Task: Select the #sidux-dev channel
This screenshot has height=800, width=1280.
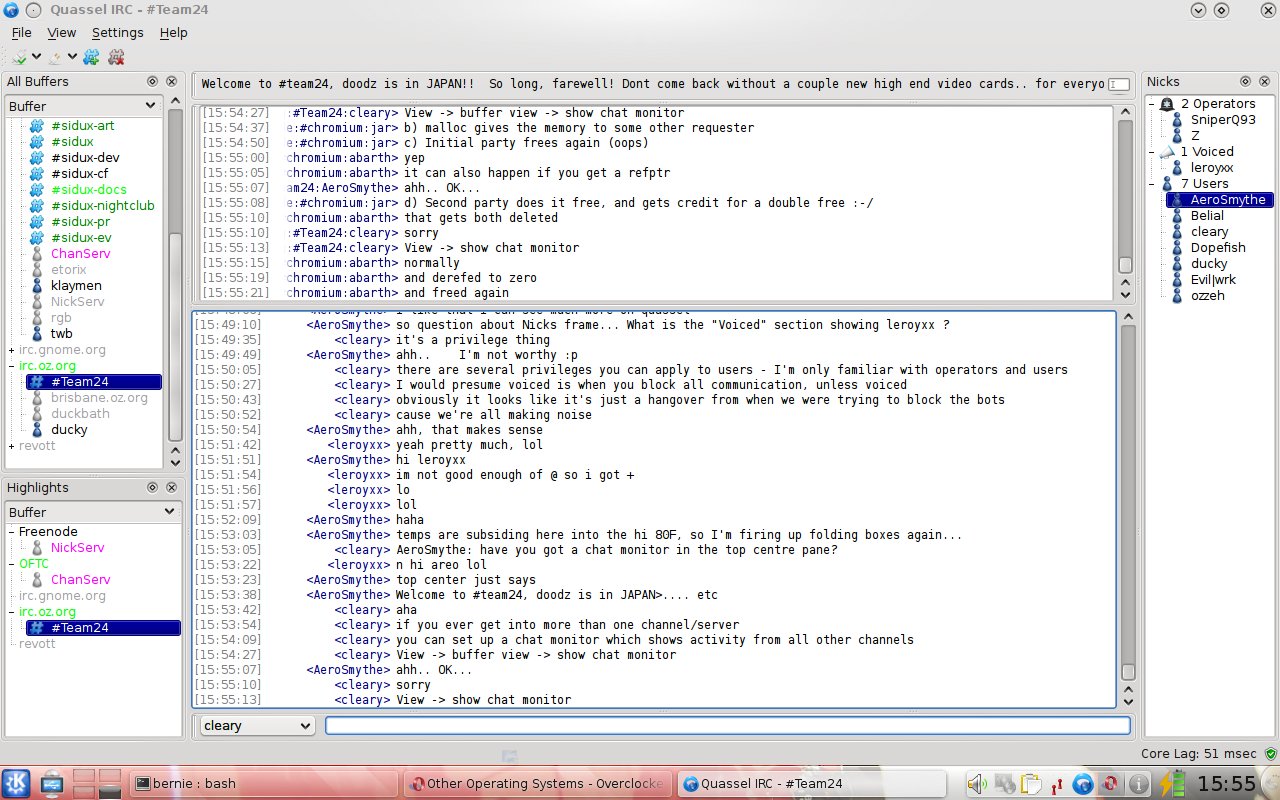Action: (85, 158)
